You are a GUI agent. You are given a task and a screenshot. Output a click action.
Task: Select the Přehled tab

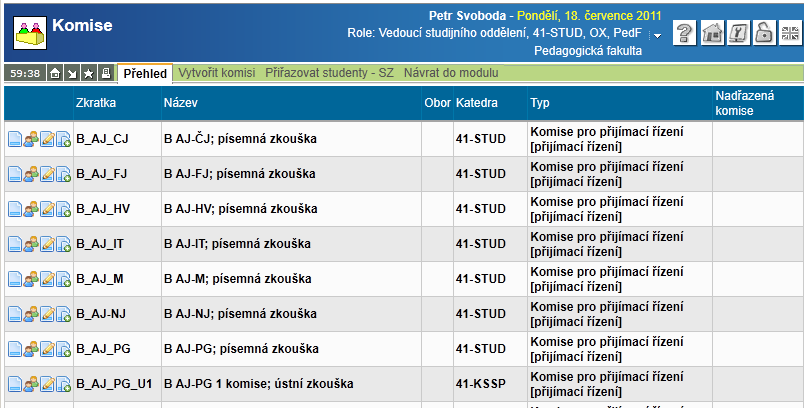145,73
